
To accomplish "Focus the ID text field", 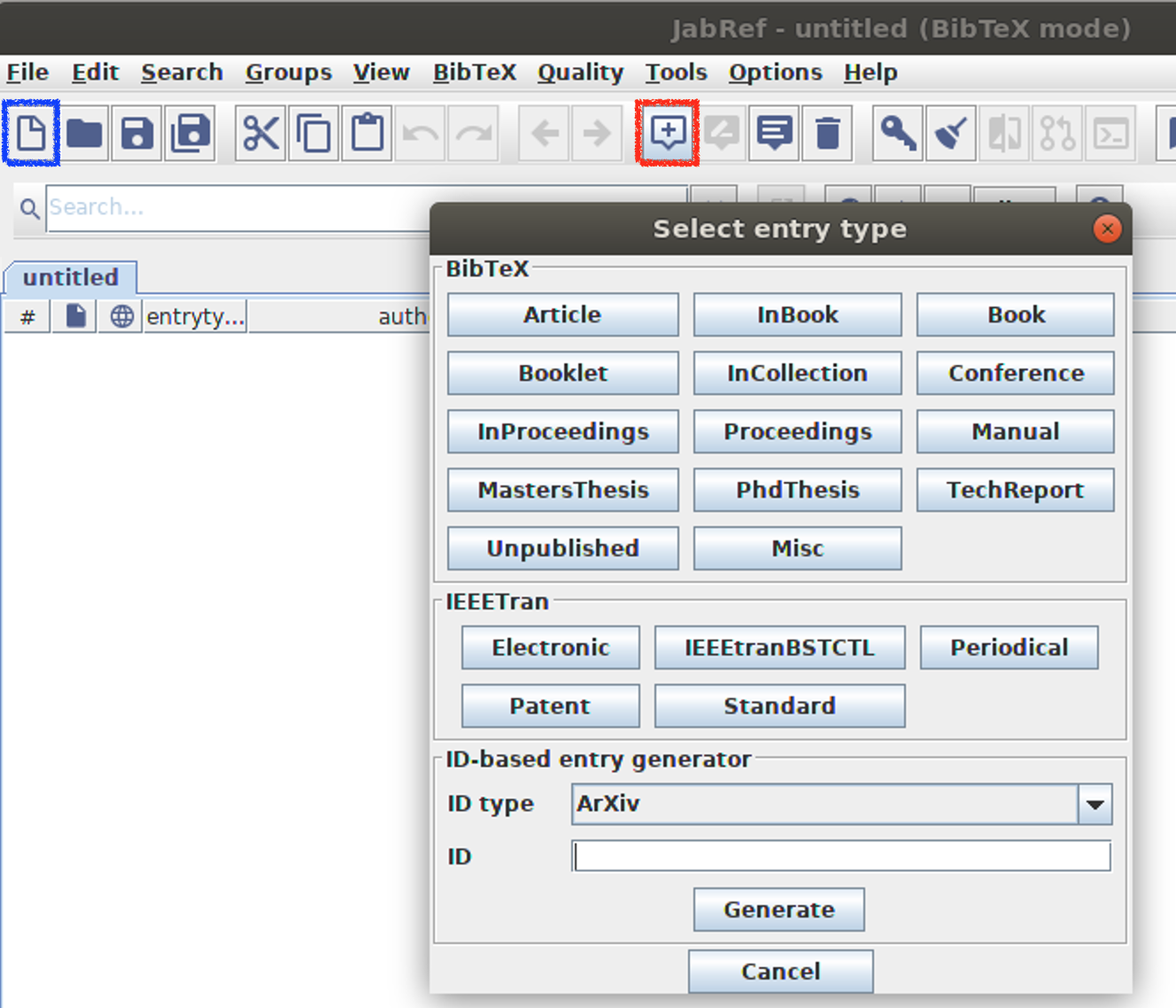I will click(x=841, y=857).
